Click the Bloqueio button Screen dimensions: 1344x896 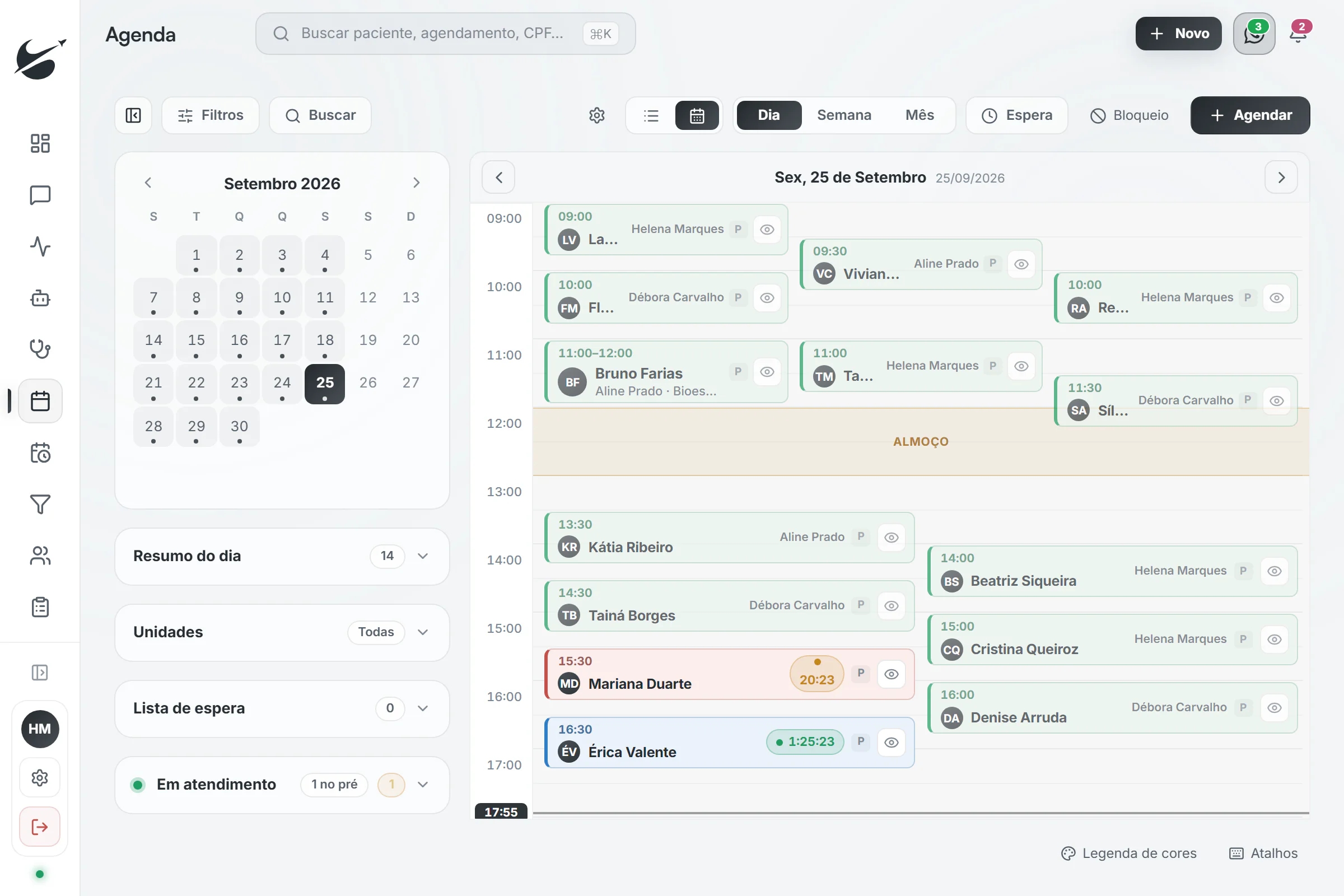(x=1129, y=115)
